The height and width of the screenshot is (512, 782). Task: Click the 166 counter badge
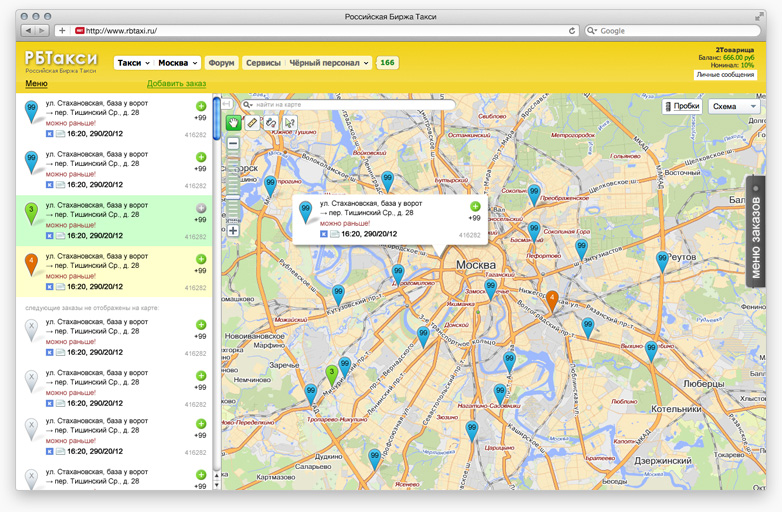[x=388, y=63]
